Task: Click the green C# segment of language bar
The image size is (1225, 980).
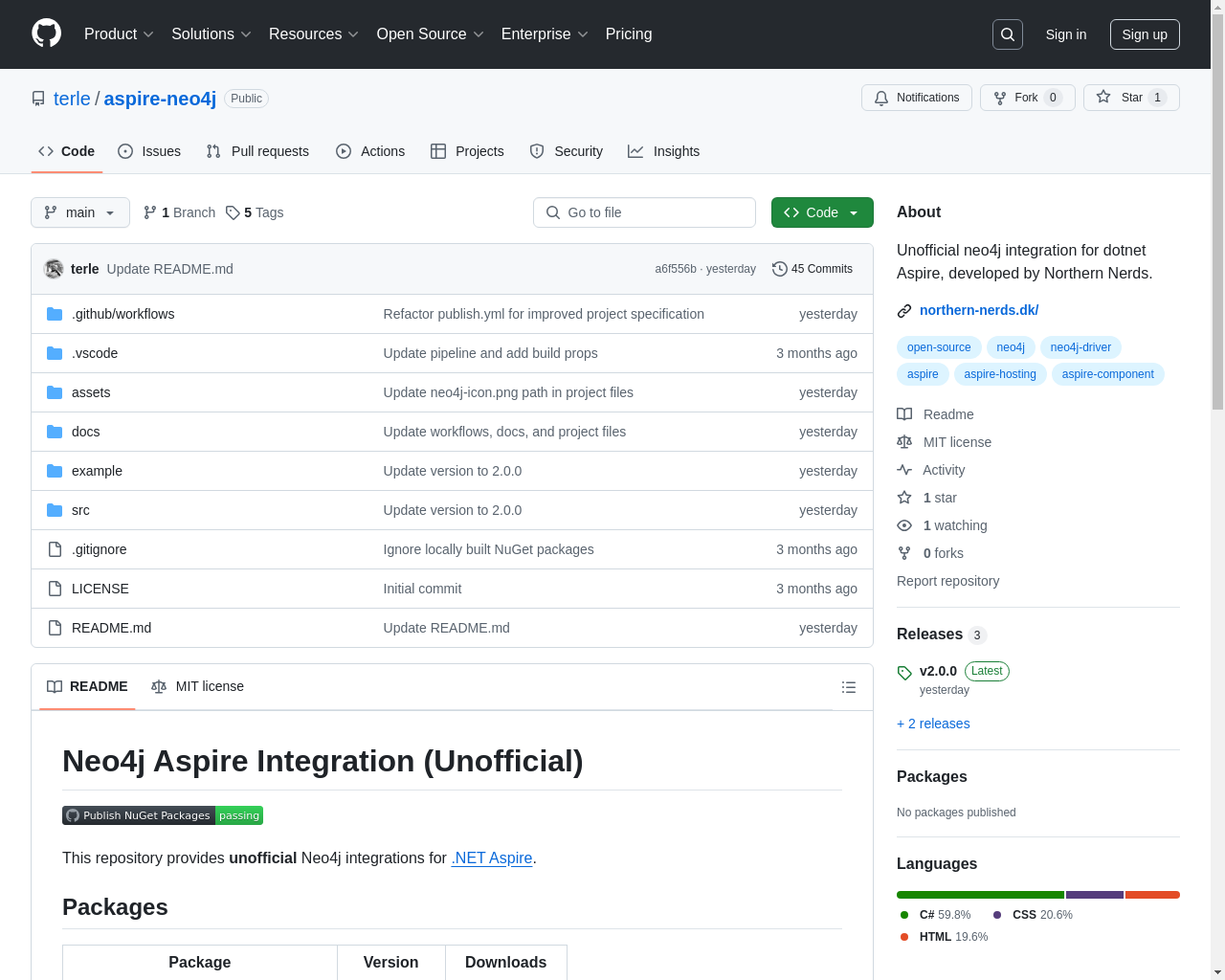Action: [x=980, y=895]
